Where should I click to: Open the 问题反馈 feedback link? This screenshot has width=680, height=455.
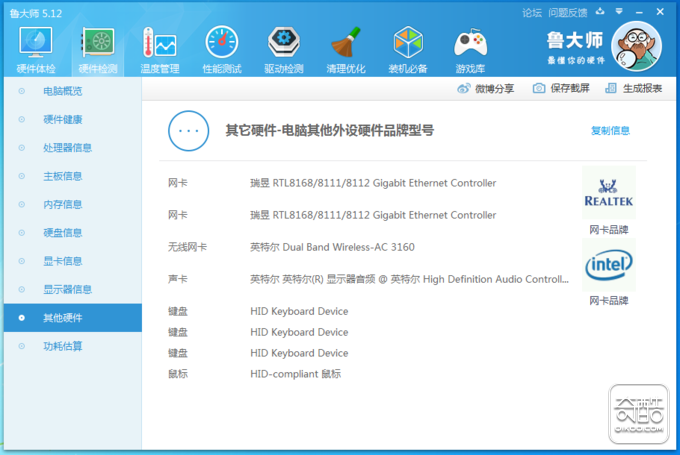[567, 13]
